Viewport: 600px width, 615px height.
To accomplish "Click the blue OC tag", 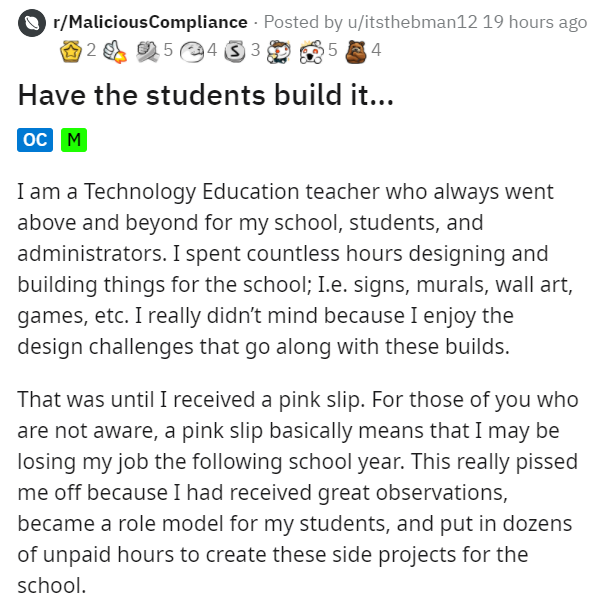I will click(x=35, y=140).
